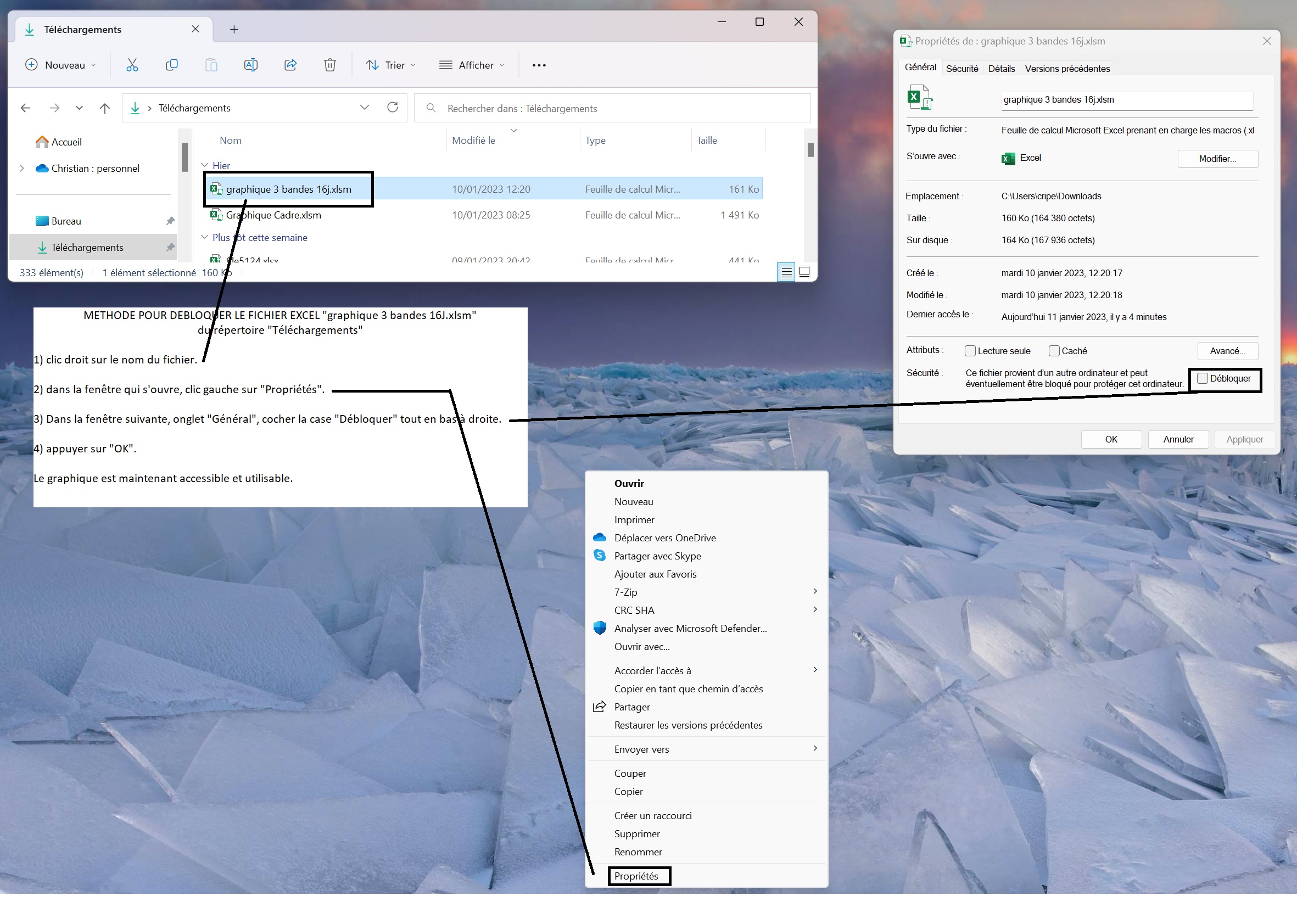The image size is (1297, 924).
Task: Switch to the Versions précédentes tab
Action: coord(1067,68)
